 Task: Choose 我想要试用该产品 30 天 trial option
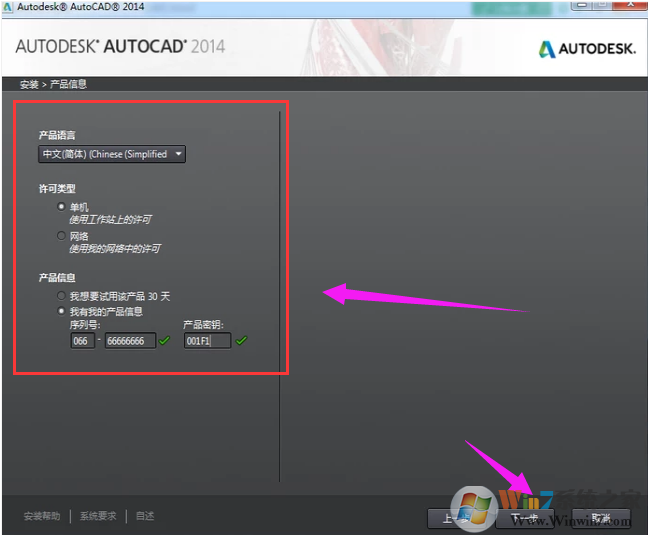tap(62, 296)
